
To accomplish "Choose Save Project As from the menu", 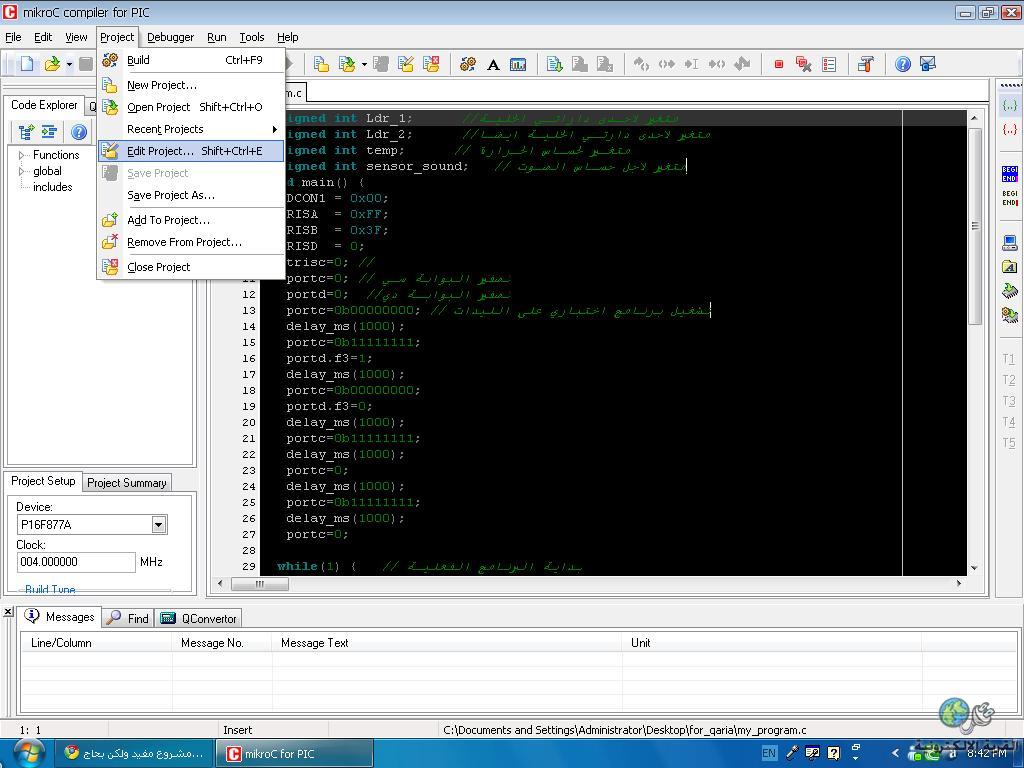I will (x=191, y=195).
